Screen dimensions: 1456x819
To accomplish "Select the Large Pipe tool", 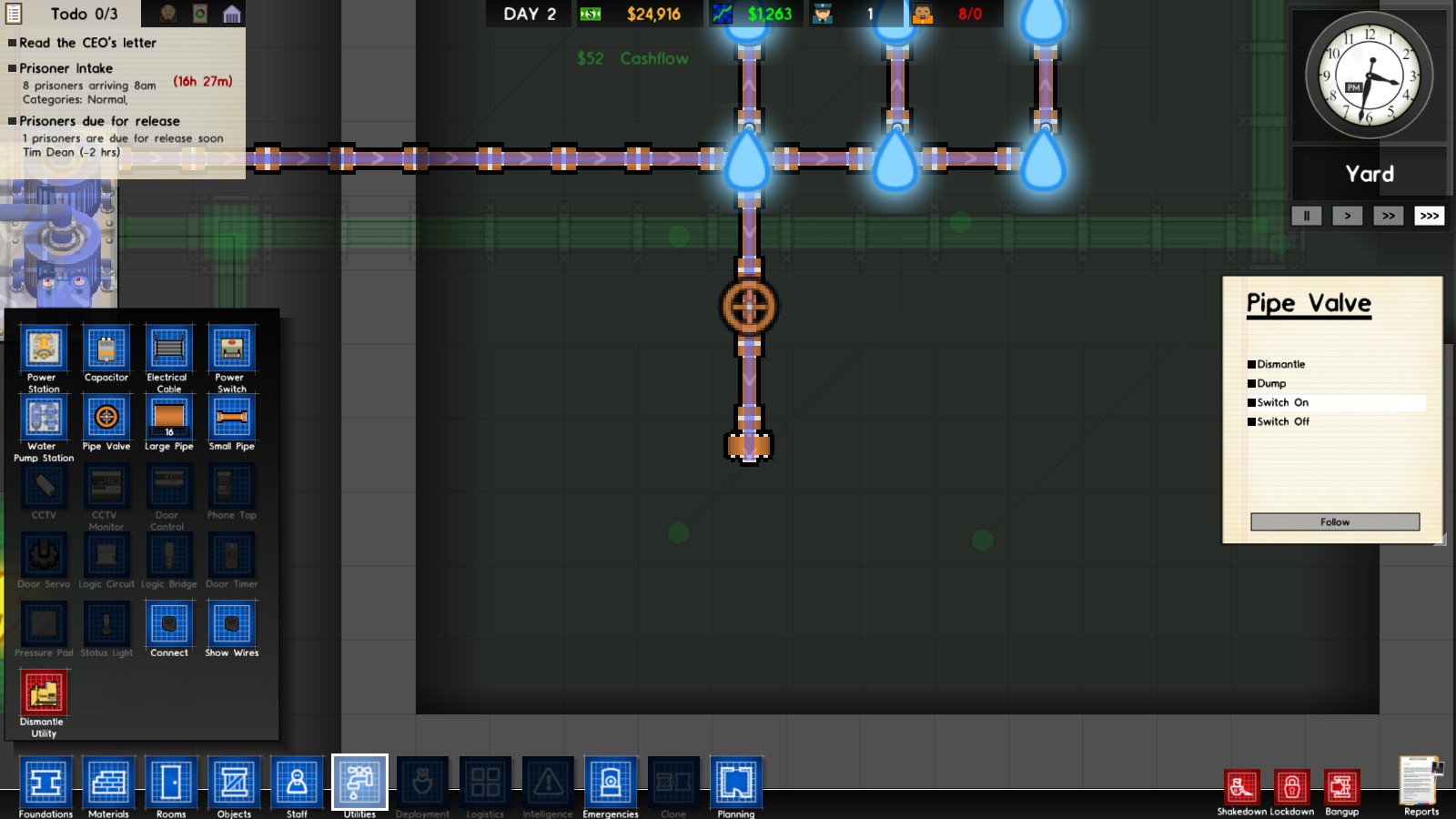I will coord(169,419).
